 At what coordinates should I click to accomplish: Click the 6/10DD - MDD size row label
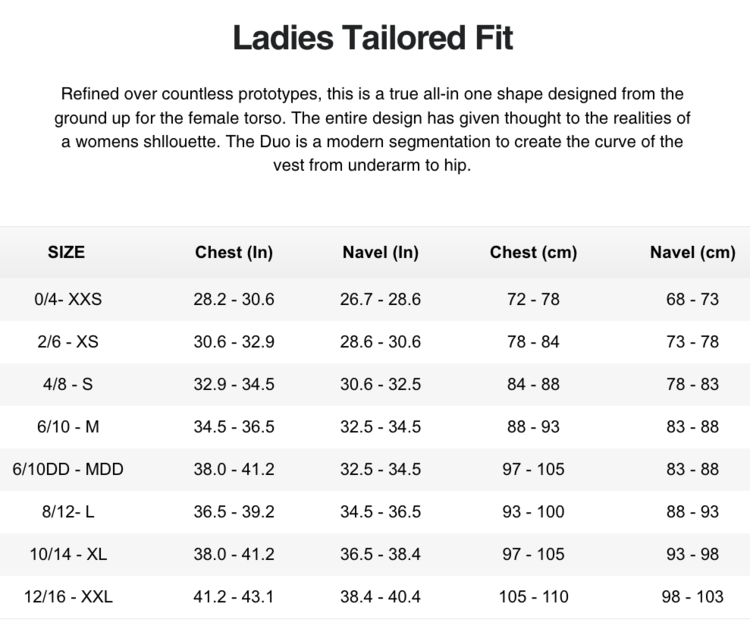pyautogui.click(x=68, y=469)
